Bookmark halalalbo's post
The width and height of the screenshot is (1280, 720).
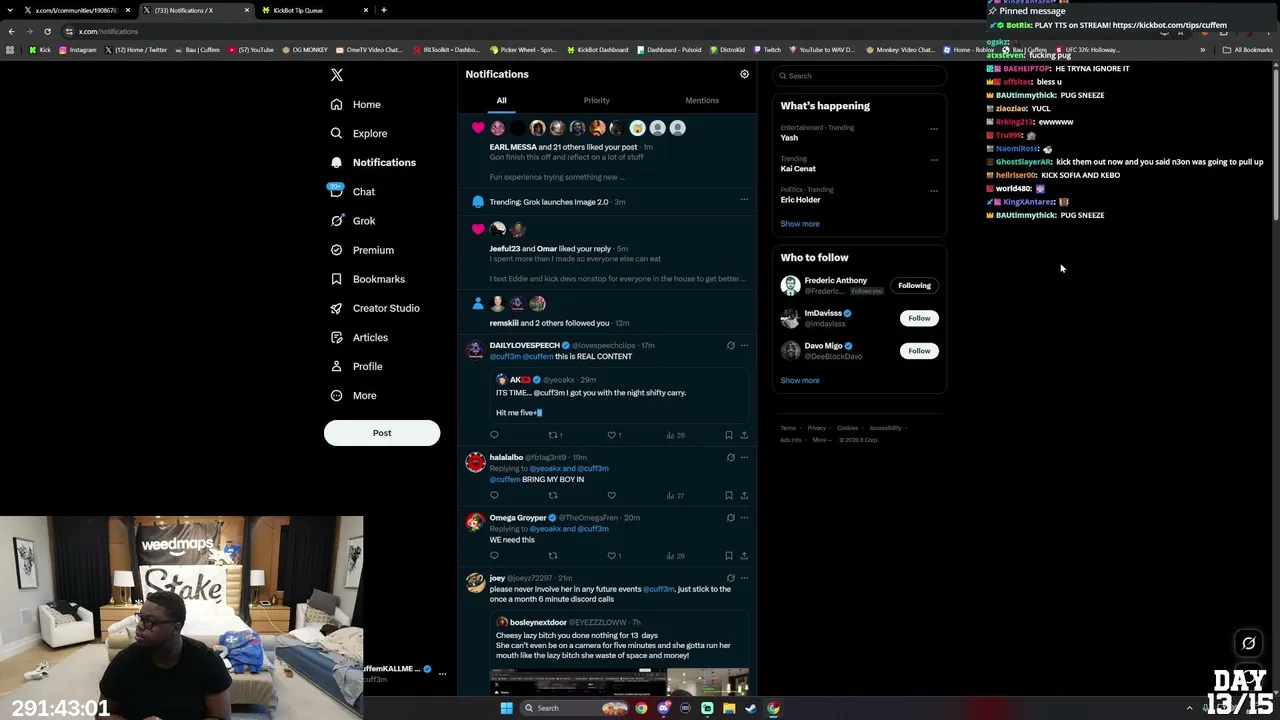tap(728, 495)
